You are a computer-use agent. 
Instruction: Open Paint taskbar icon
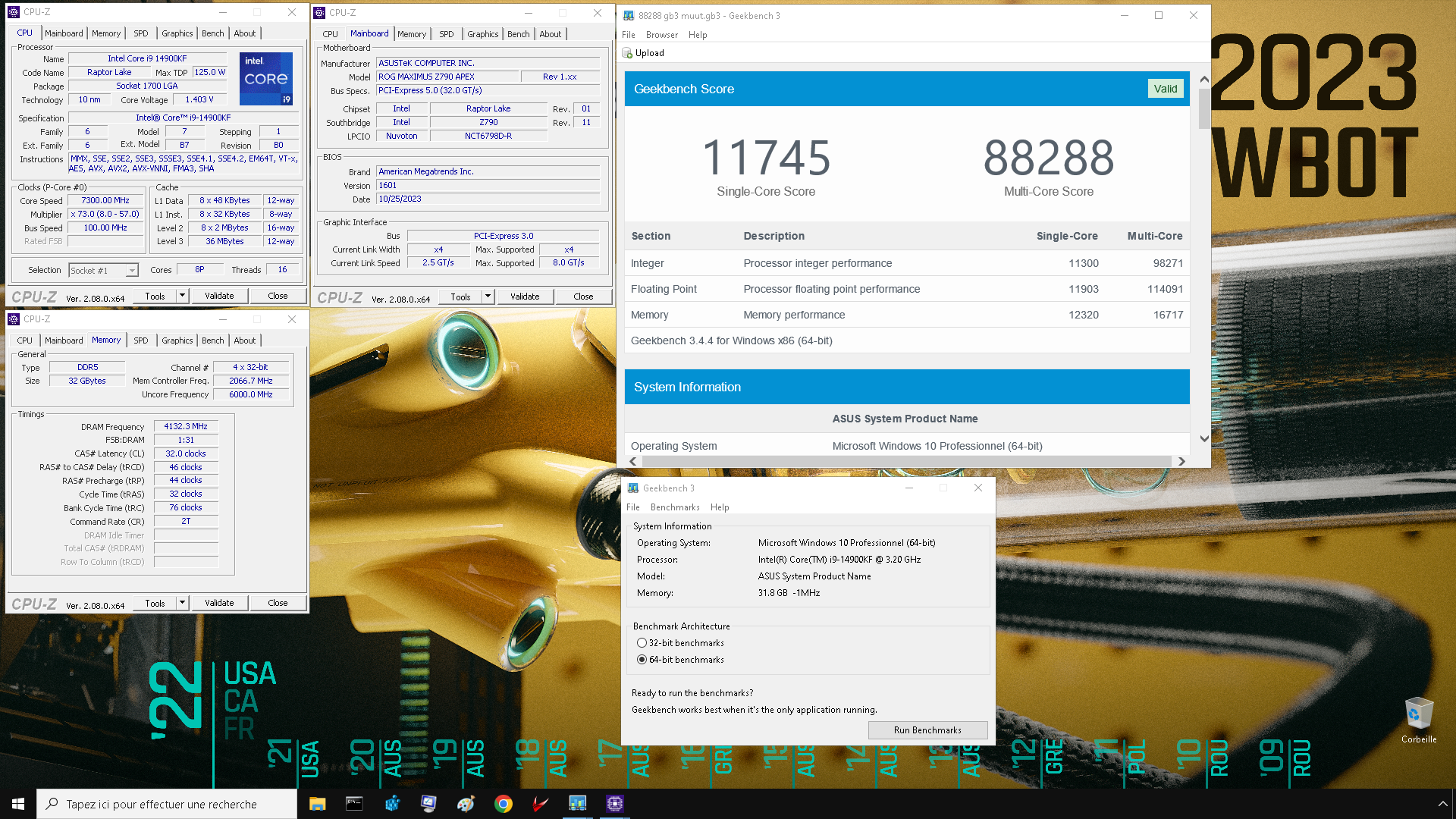point(466,804)
